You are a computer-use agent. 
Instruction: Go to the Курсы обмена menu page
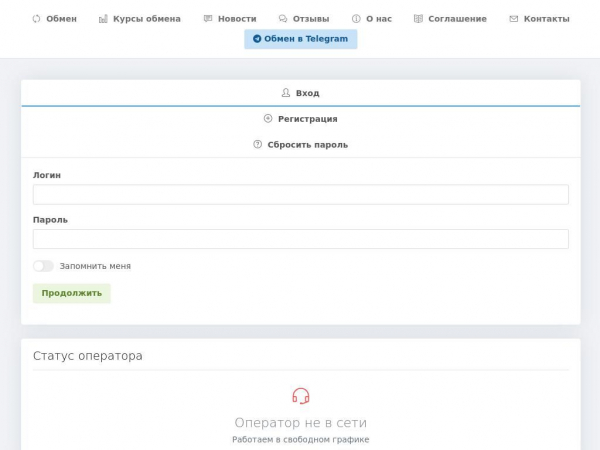[x=146, y=19]
